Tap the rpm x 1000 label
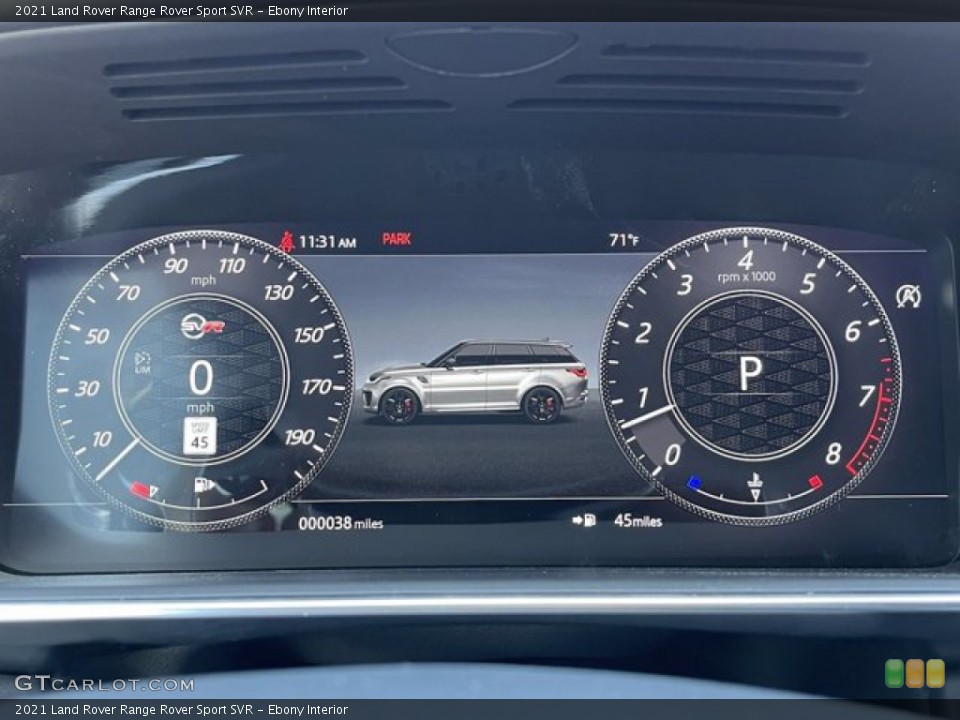 pyautogui.click(x=746, y=277)
